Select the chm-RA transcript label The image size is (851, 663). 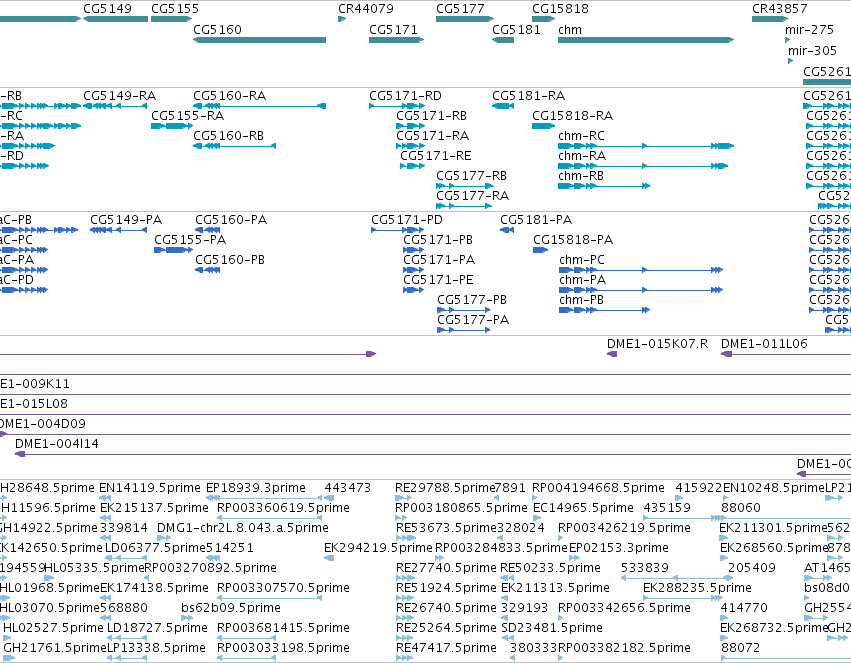582,156
